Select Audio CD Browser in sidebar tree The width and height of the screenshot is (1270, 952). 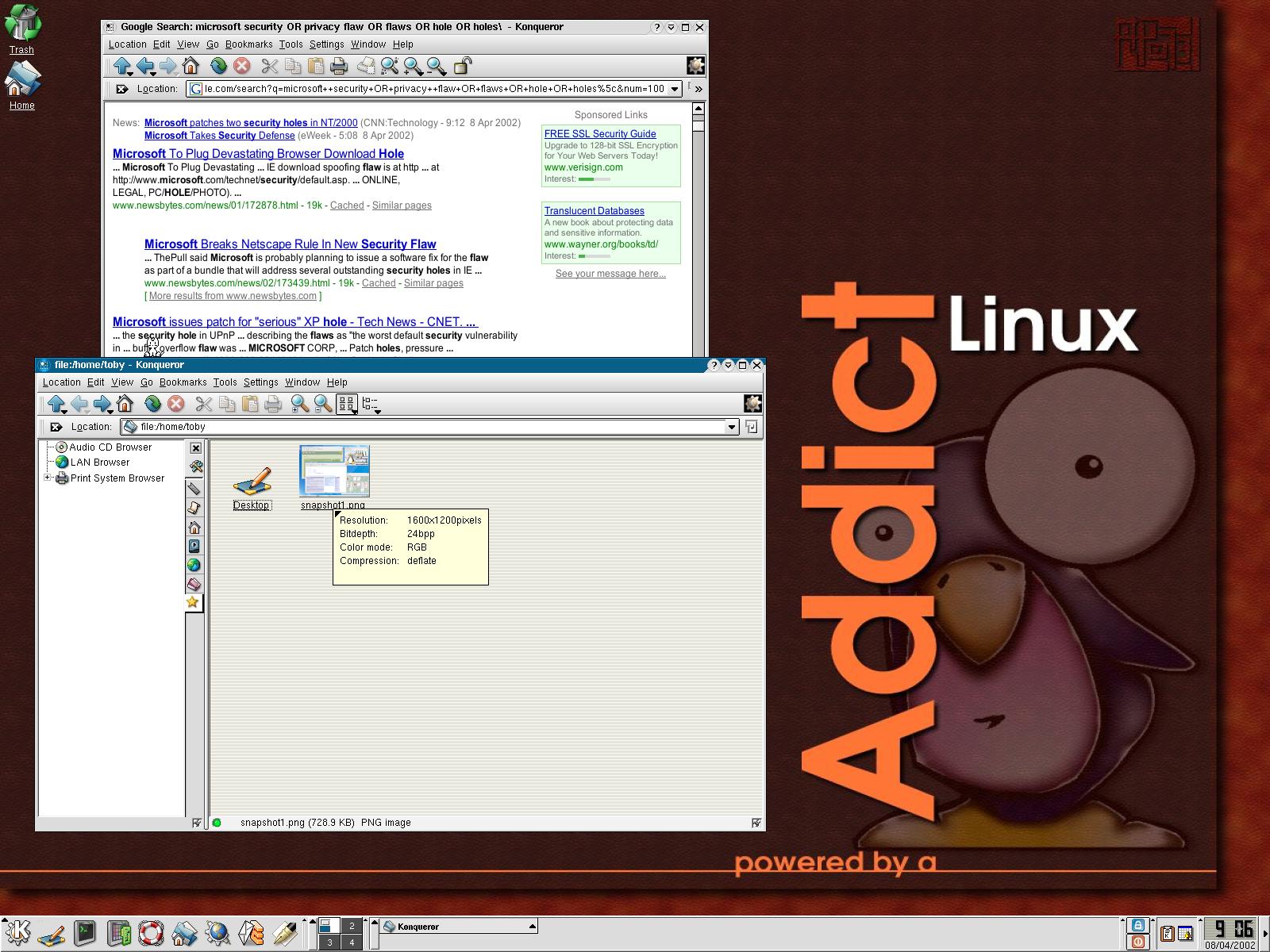point(103,447)
